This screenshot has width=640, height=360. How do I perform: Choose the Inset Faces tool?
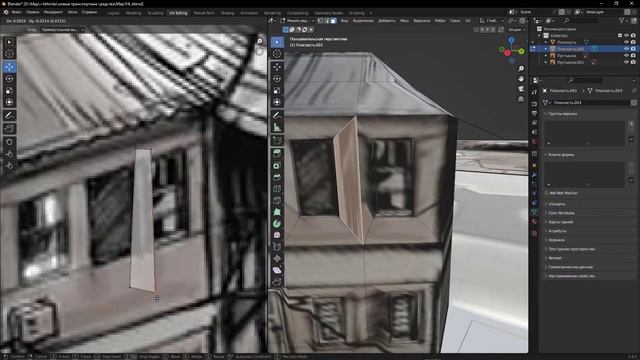click(277, 165)
